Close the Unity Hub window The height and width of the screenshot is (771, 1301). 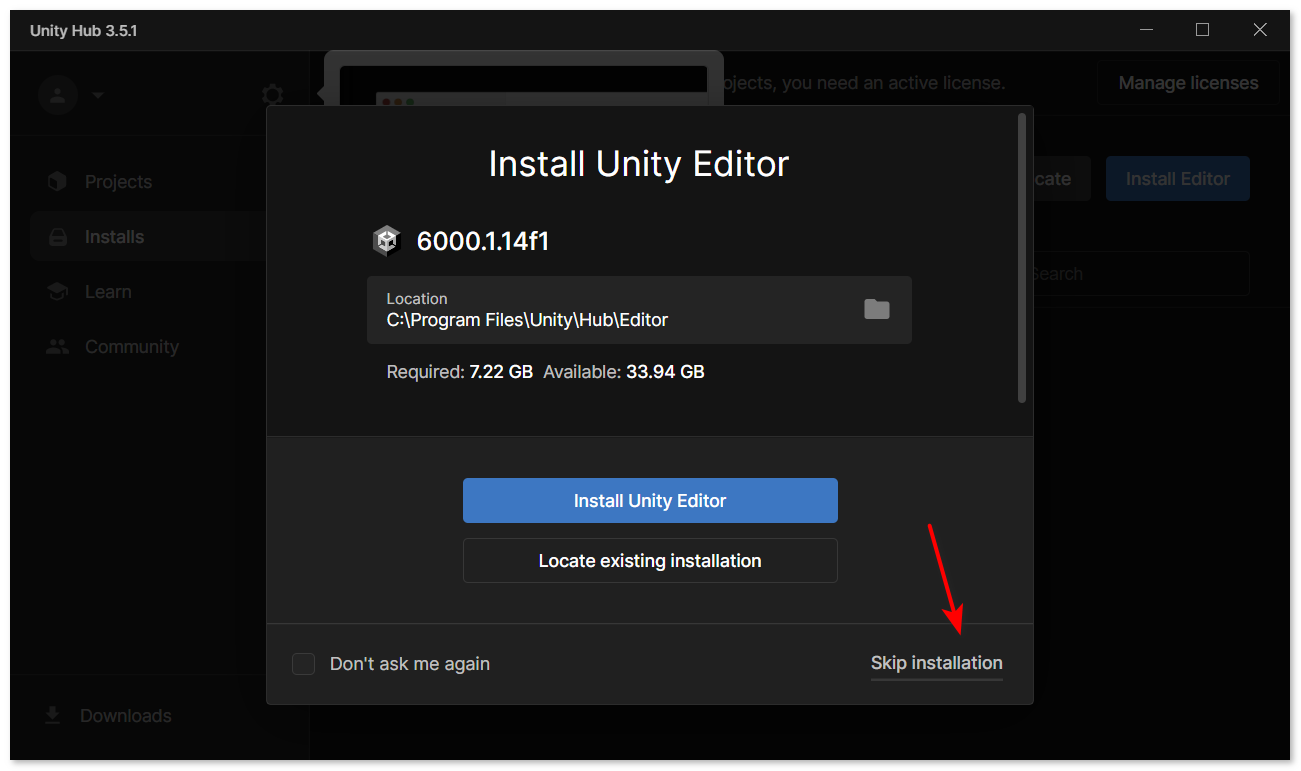tap(1260, 30)
